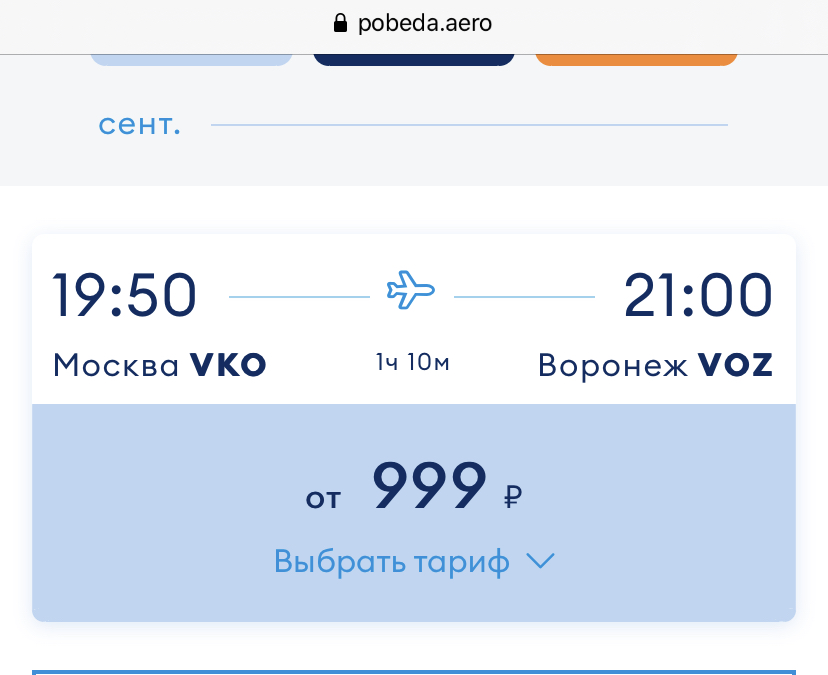Open the Выбрать тариф fare selector
Screen dimensions: 828x675
tap(392, 561)
